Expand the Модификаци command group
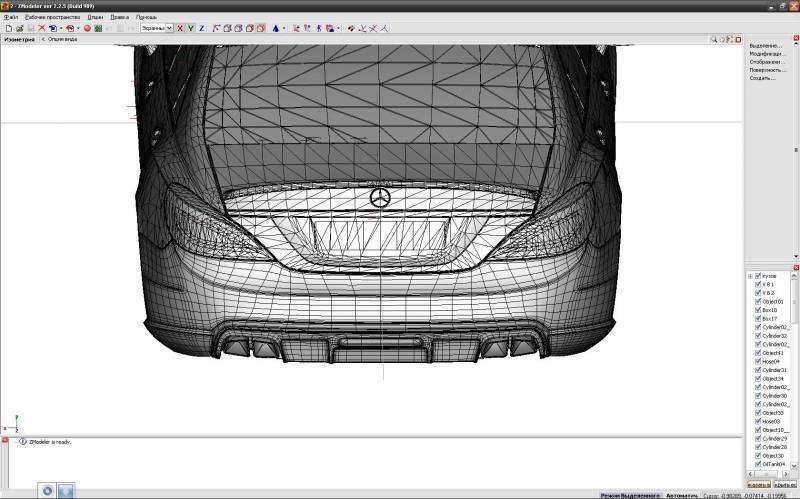The image size is (800, 499). click(767, 54)
